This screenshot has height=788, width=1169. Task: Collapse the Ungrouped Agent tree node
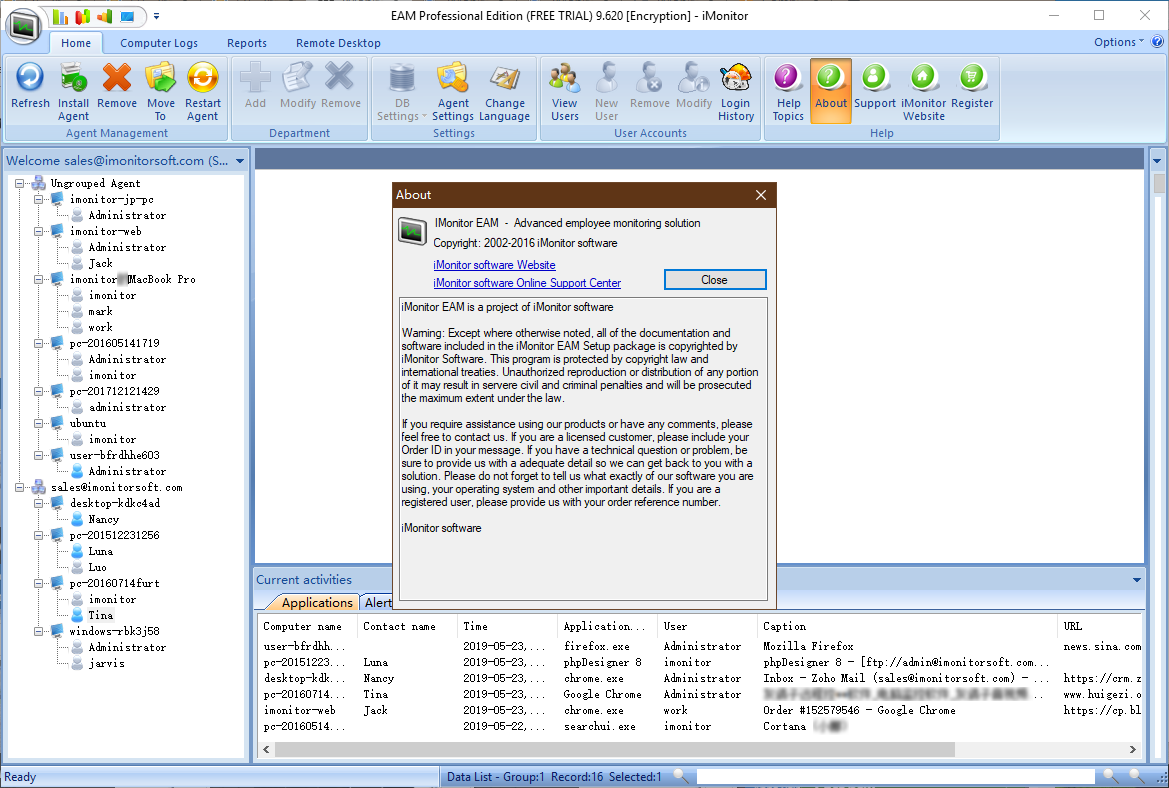click(20, 183)
